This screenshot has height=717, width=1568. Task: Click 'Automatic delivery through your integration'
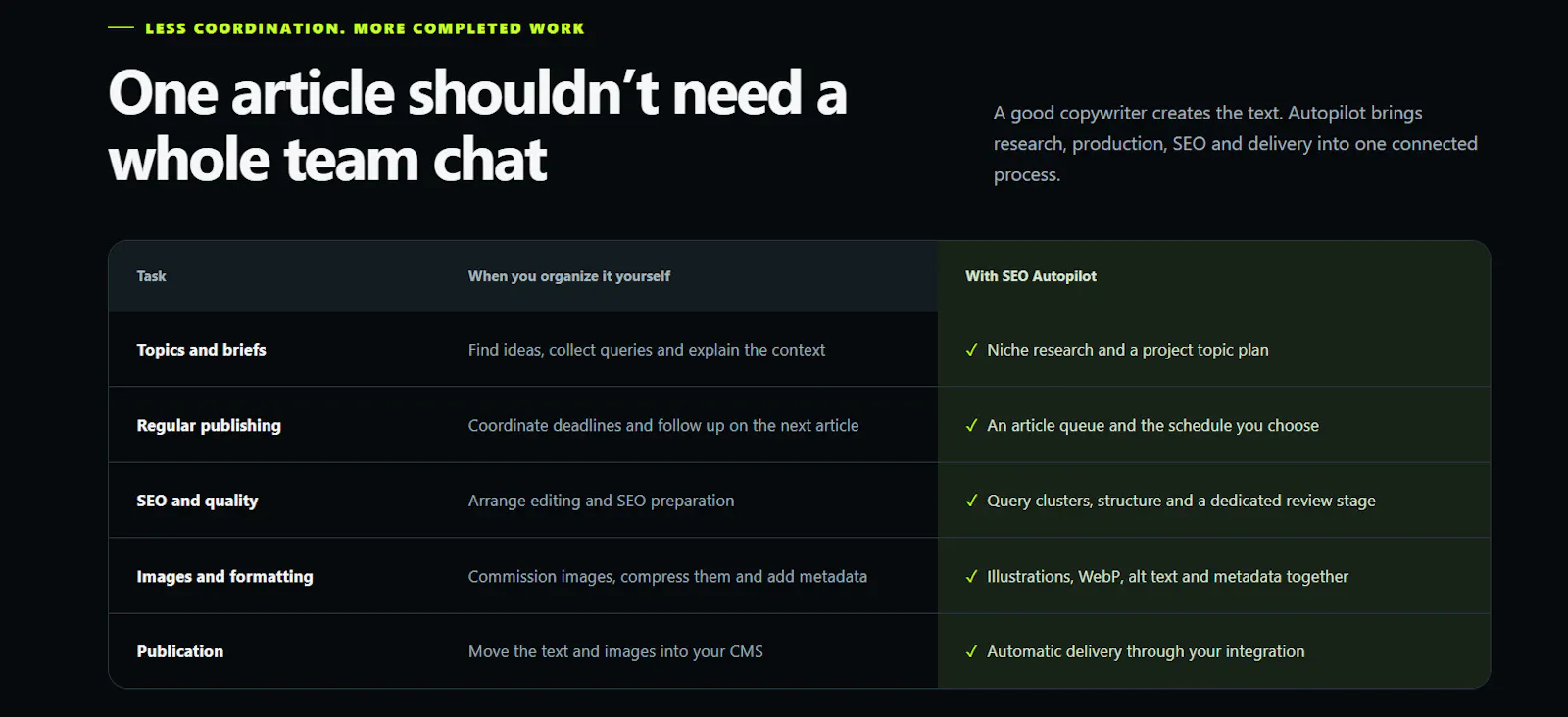point(1146,651)
